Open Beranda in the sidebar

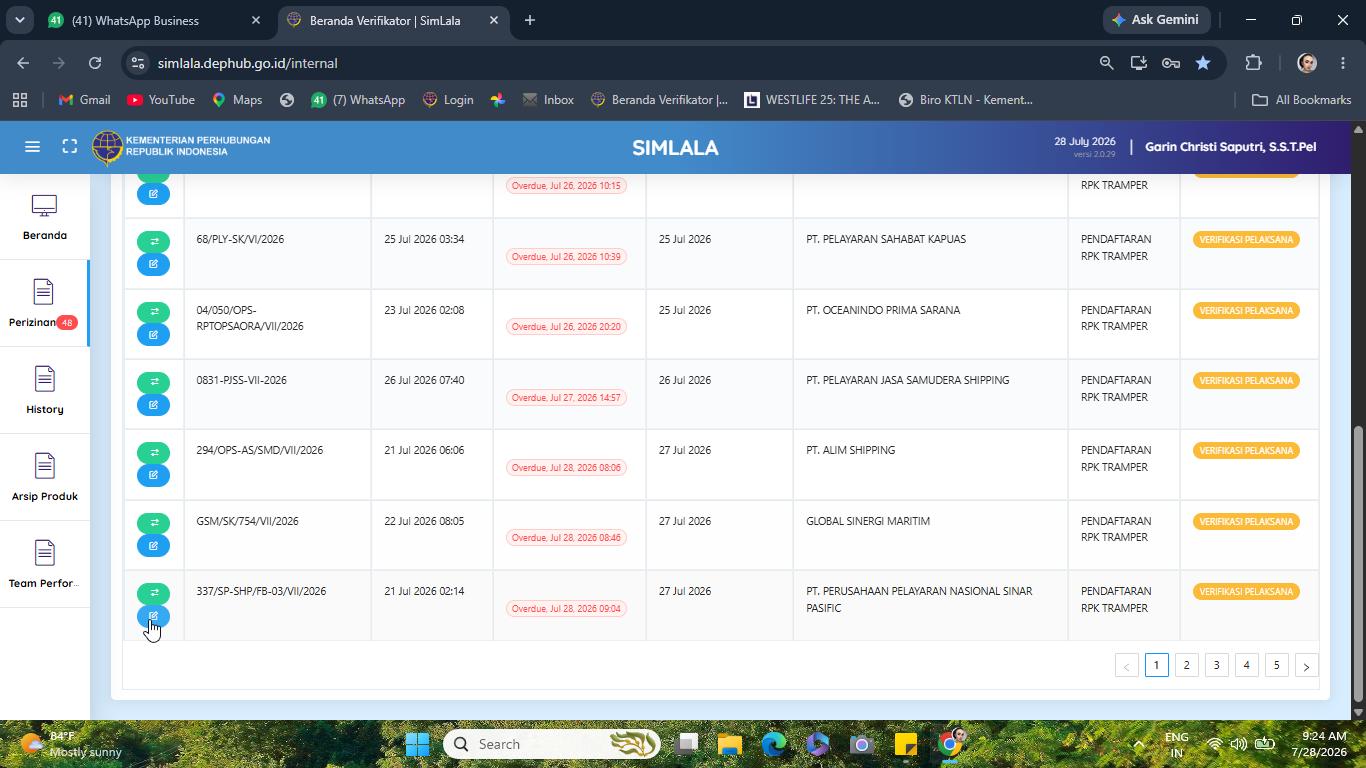44,218
